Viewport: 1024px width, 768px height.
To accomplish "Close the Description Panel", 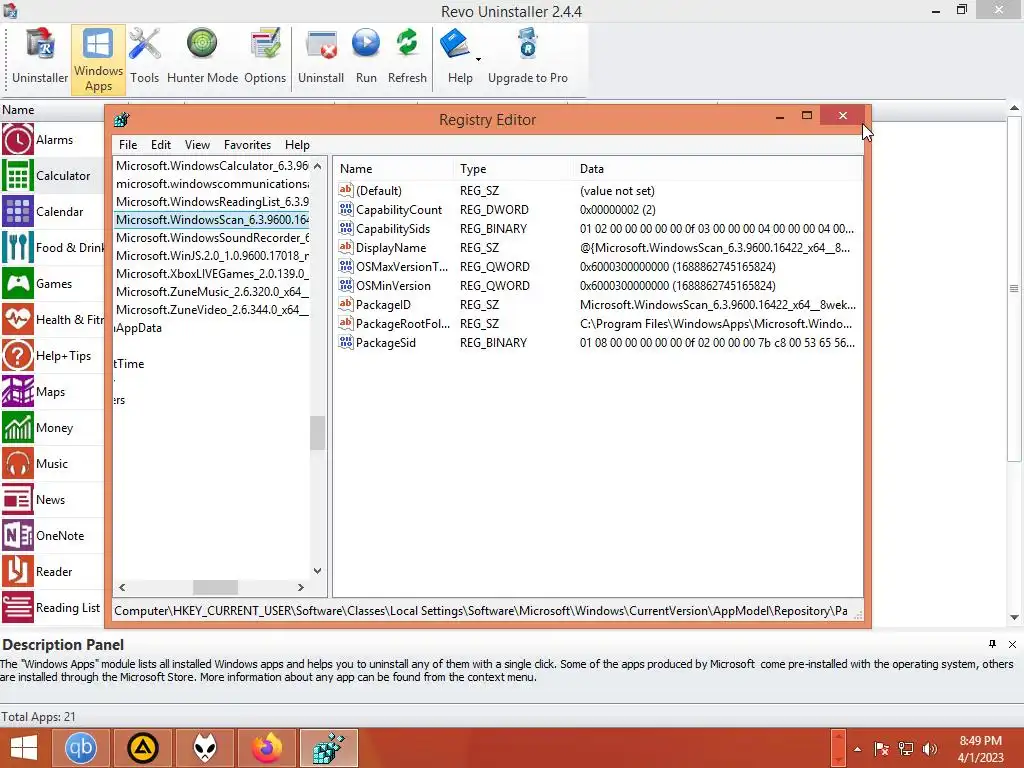I will (x=1012, y=644).
